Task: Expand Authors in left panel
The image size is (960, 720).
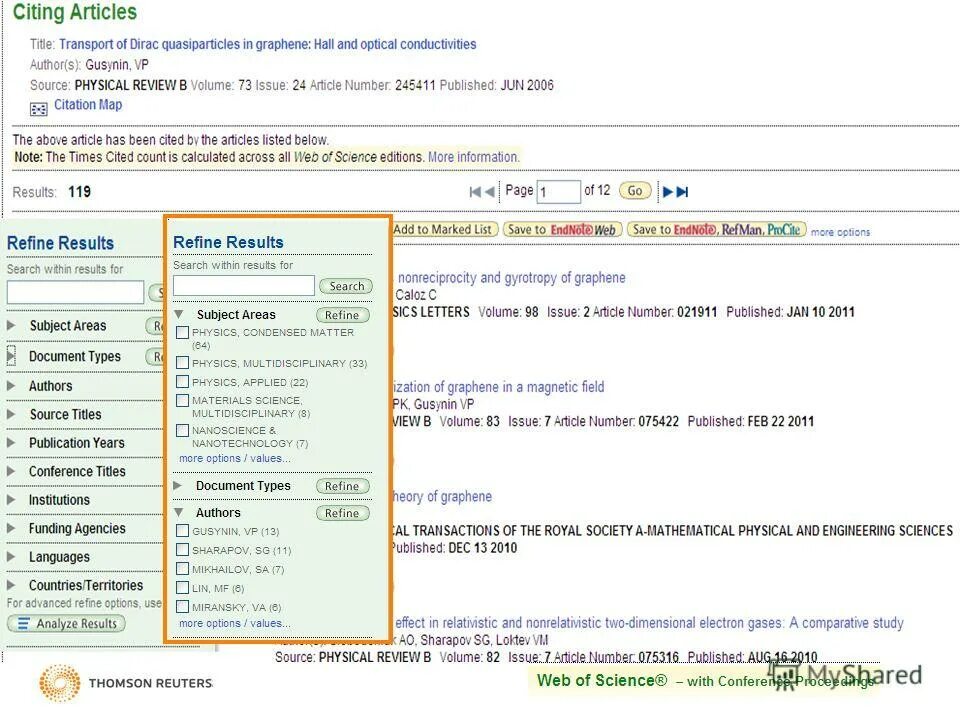Action: (x=11, y=386)
